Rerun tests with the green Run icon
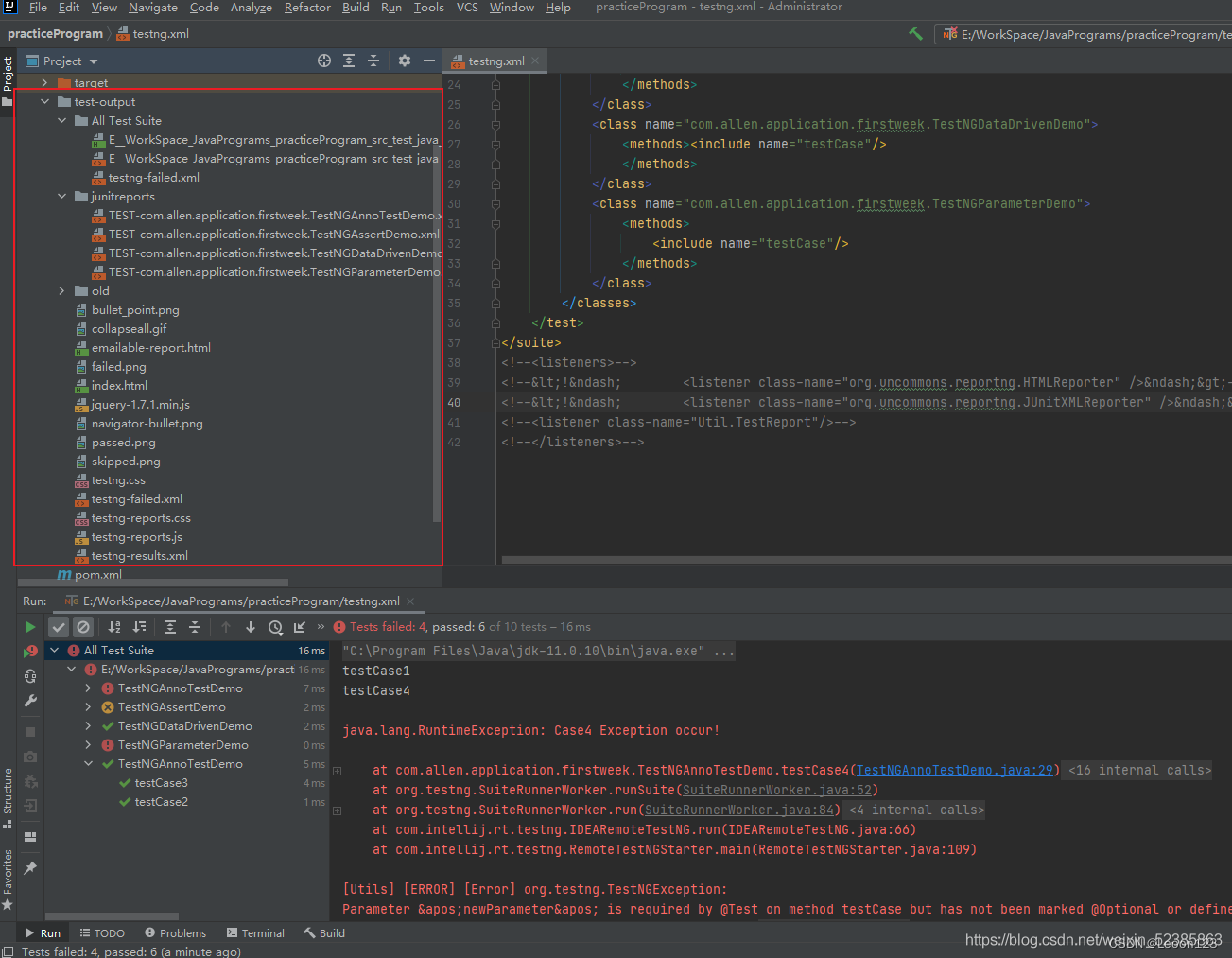Screen dimensions: 1232x958 pyautogui.click(x=30, y=627)
